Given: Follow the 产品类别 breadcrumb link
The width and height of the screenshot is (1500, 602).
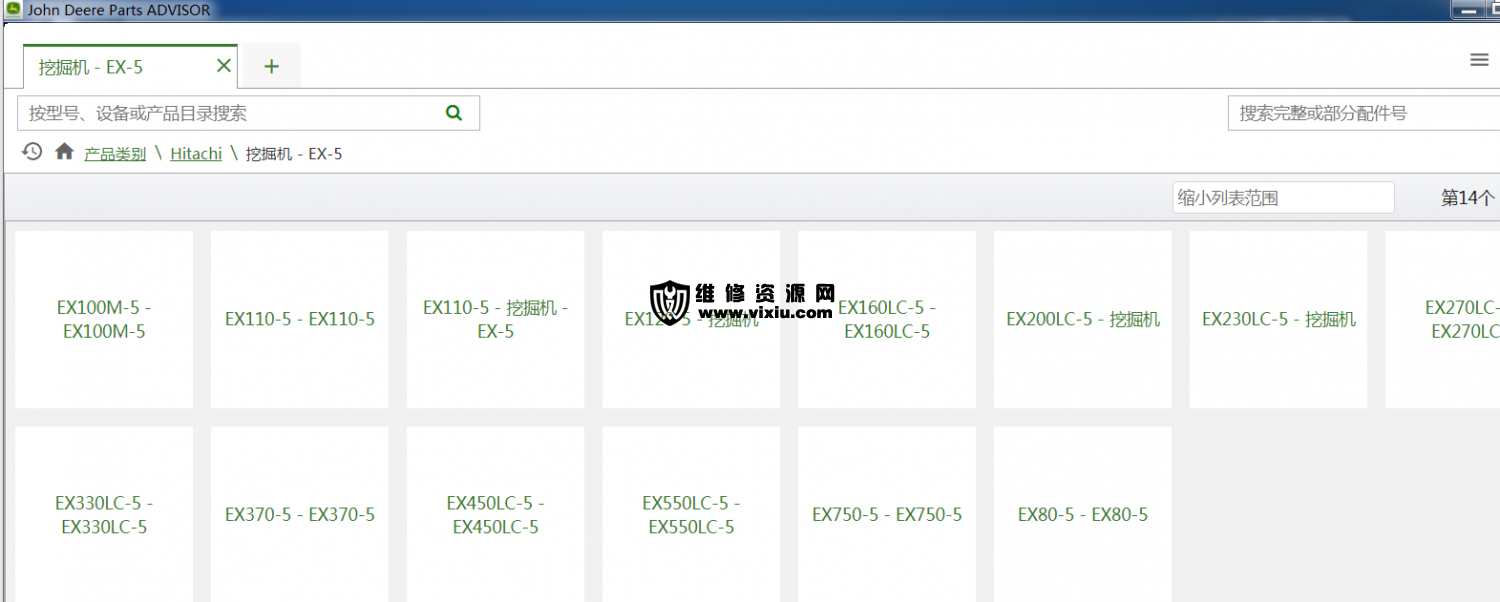Looking at the screenshot, I should [115, 154].
